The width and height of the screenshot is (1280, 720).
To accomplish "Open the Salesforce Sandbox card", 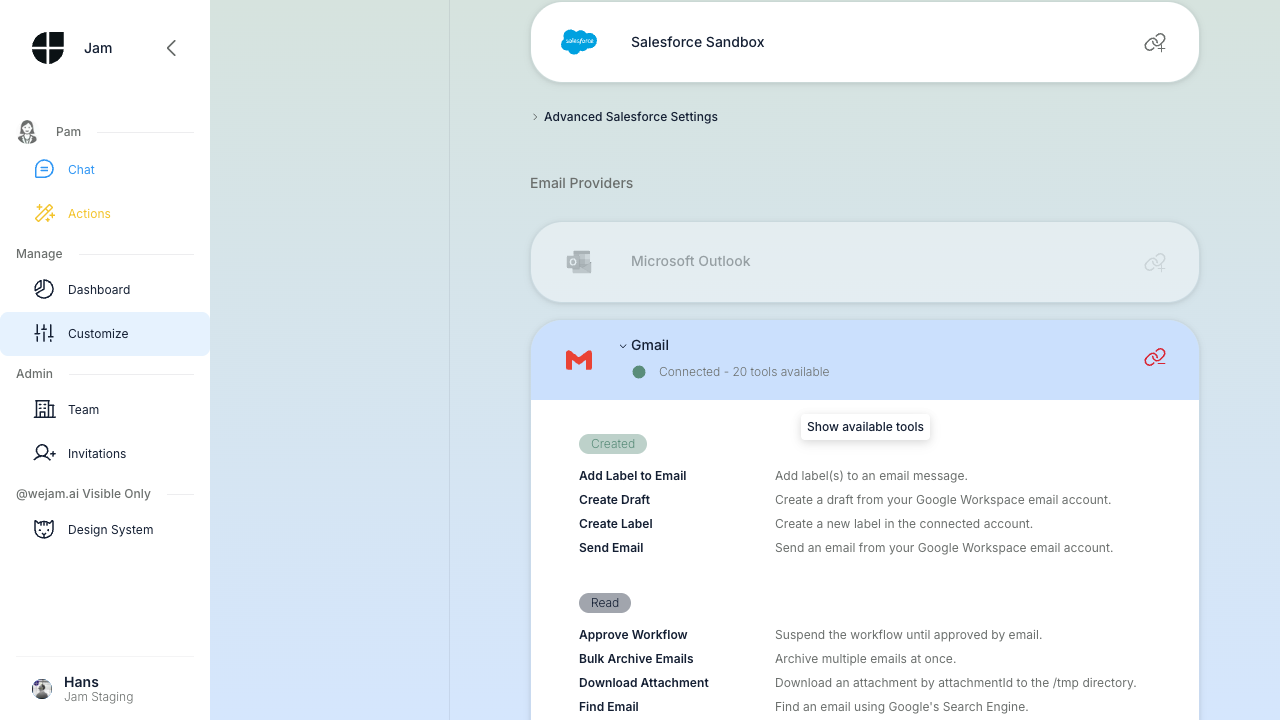I will [x=865, y=42].
